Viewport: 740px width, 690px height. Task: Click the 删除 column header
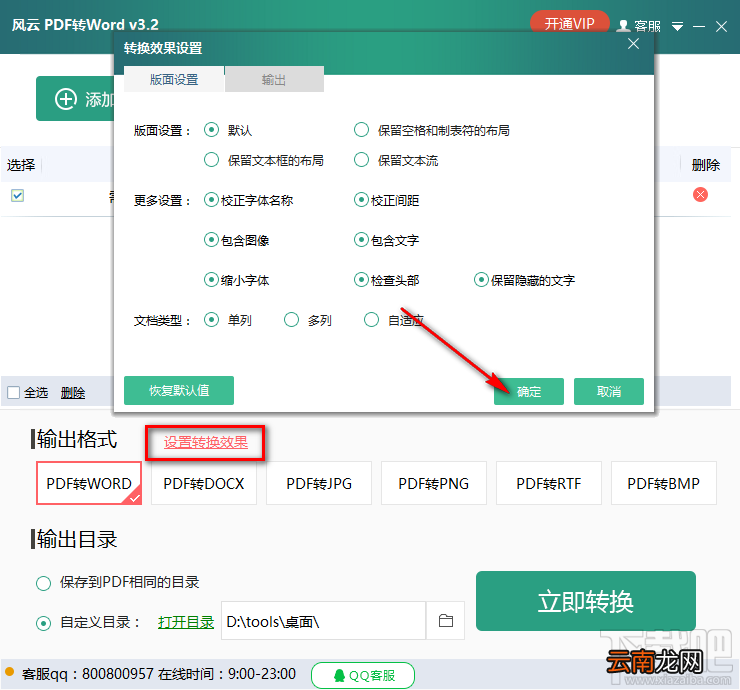tap(706, 165)
